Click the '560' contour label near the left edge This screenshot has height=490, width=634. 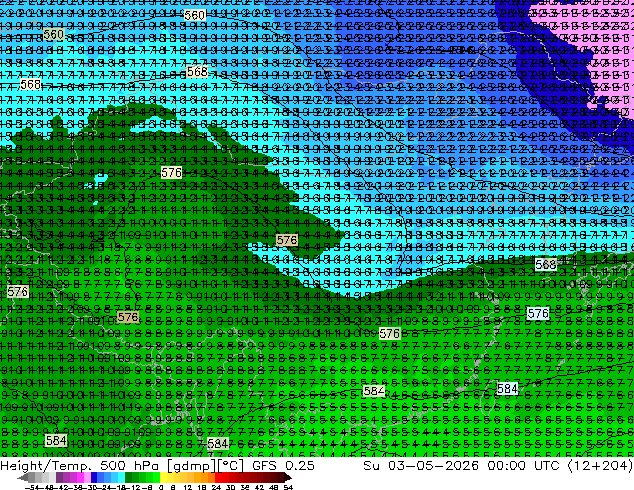coord(53,34)
